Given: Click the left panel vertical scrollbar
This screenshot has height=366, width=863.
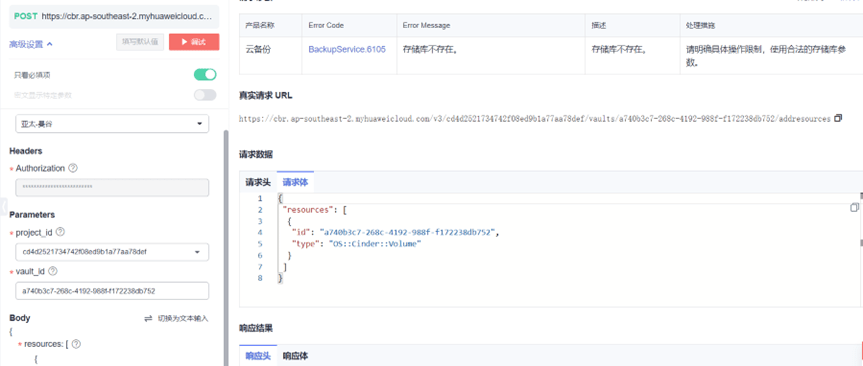Looking at the screenshot, I should point(225,248).
